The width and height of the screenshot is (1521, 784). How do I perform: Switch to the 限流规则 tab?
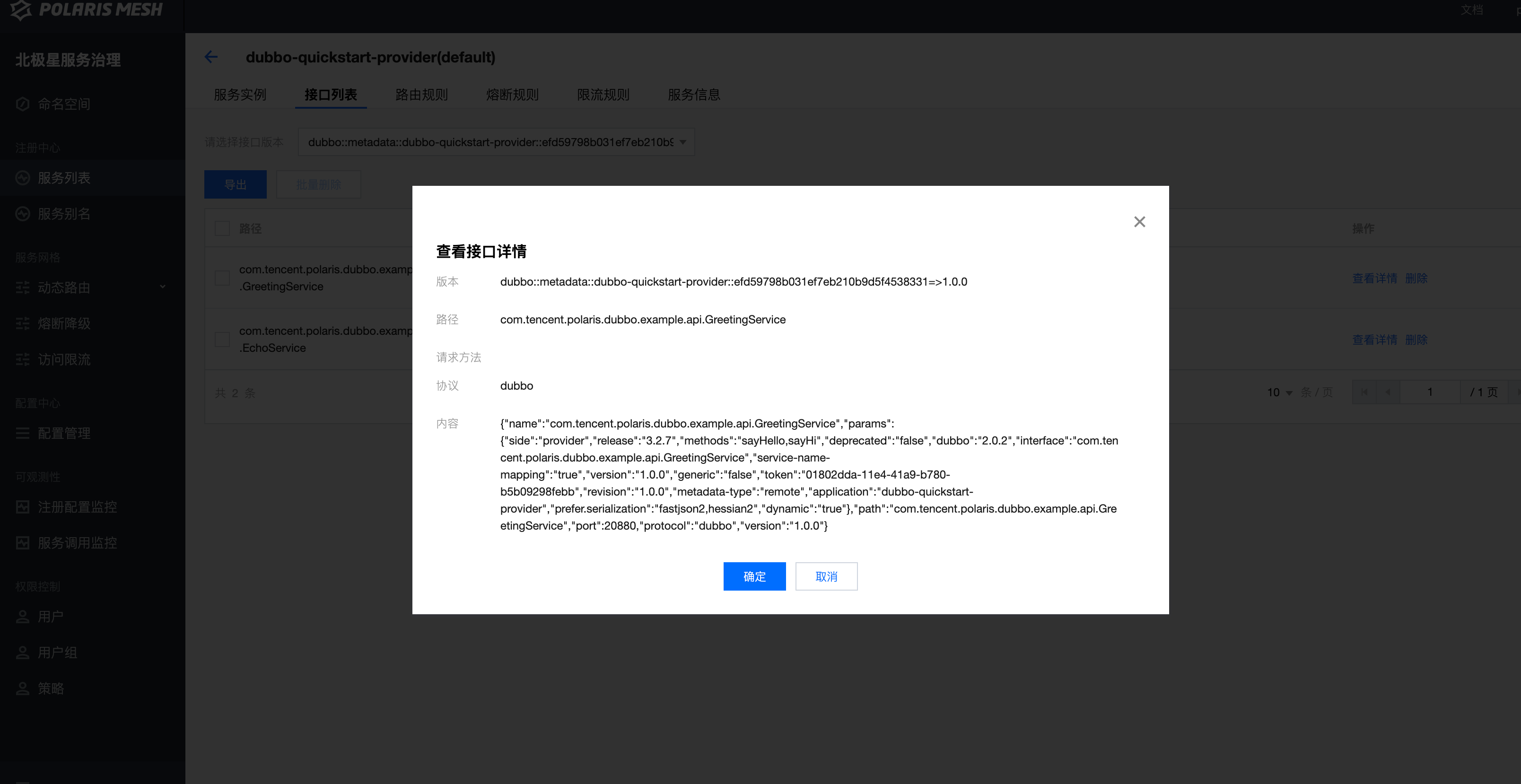[603, 95]
